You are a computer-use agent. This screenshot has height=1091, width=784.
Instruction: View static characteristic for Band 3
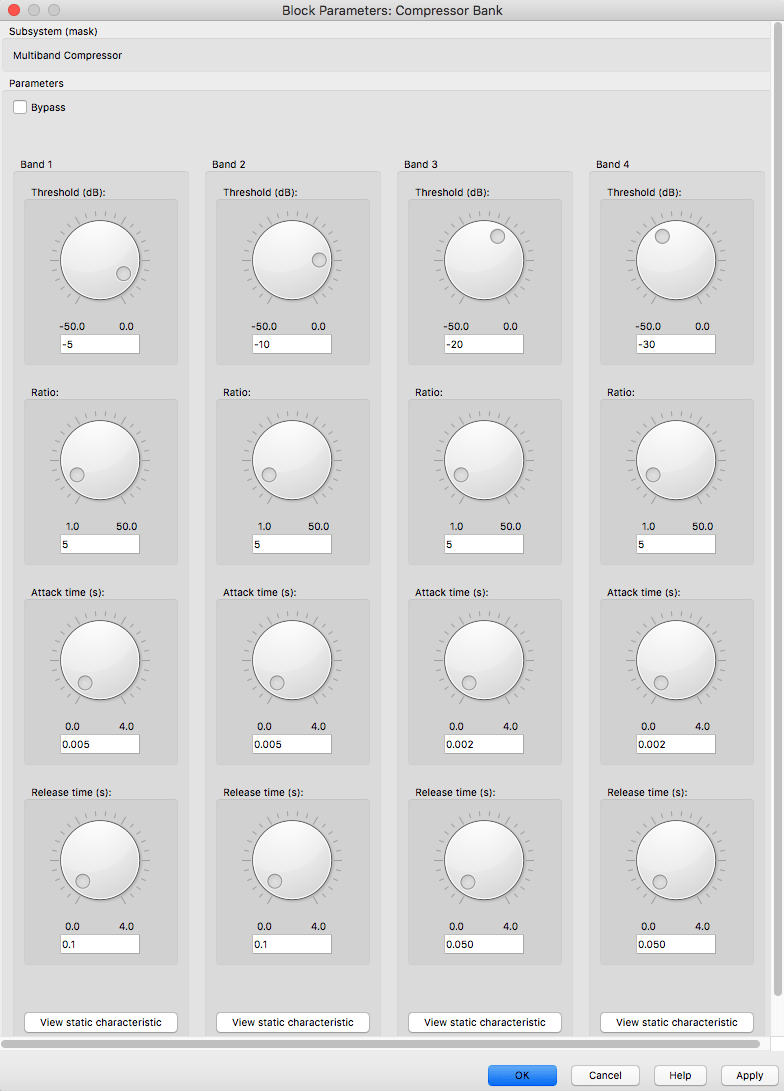click(485, 1022)
